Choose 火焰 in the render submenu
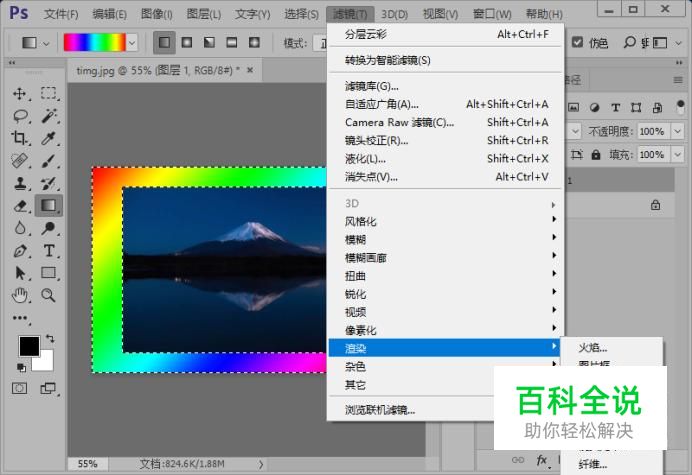 [x=611, y=347]
